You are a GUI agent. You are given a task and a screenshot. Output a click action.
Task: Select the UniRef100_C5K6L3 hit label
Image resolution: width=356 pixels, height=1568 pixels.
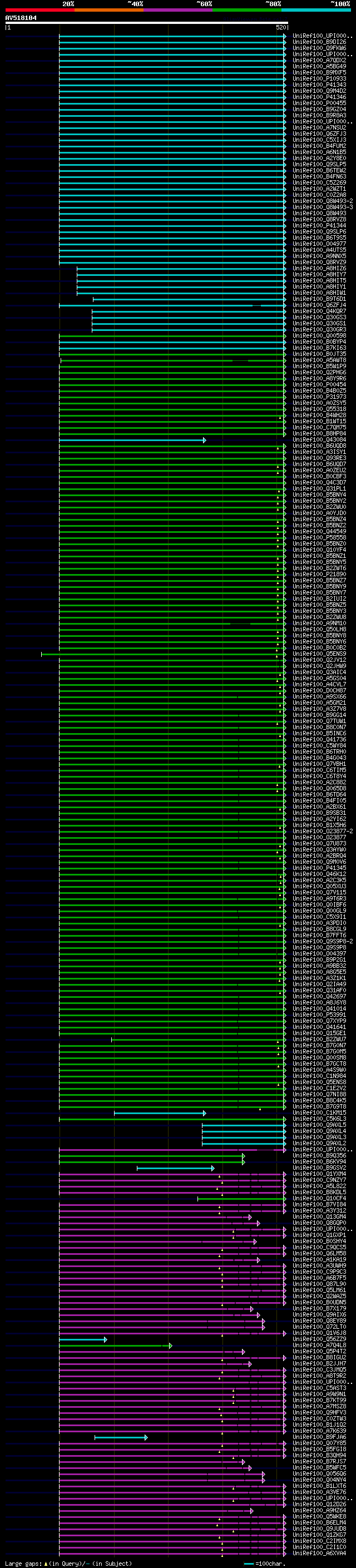[319, 1119]
